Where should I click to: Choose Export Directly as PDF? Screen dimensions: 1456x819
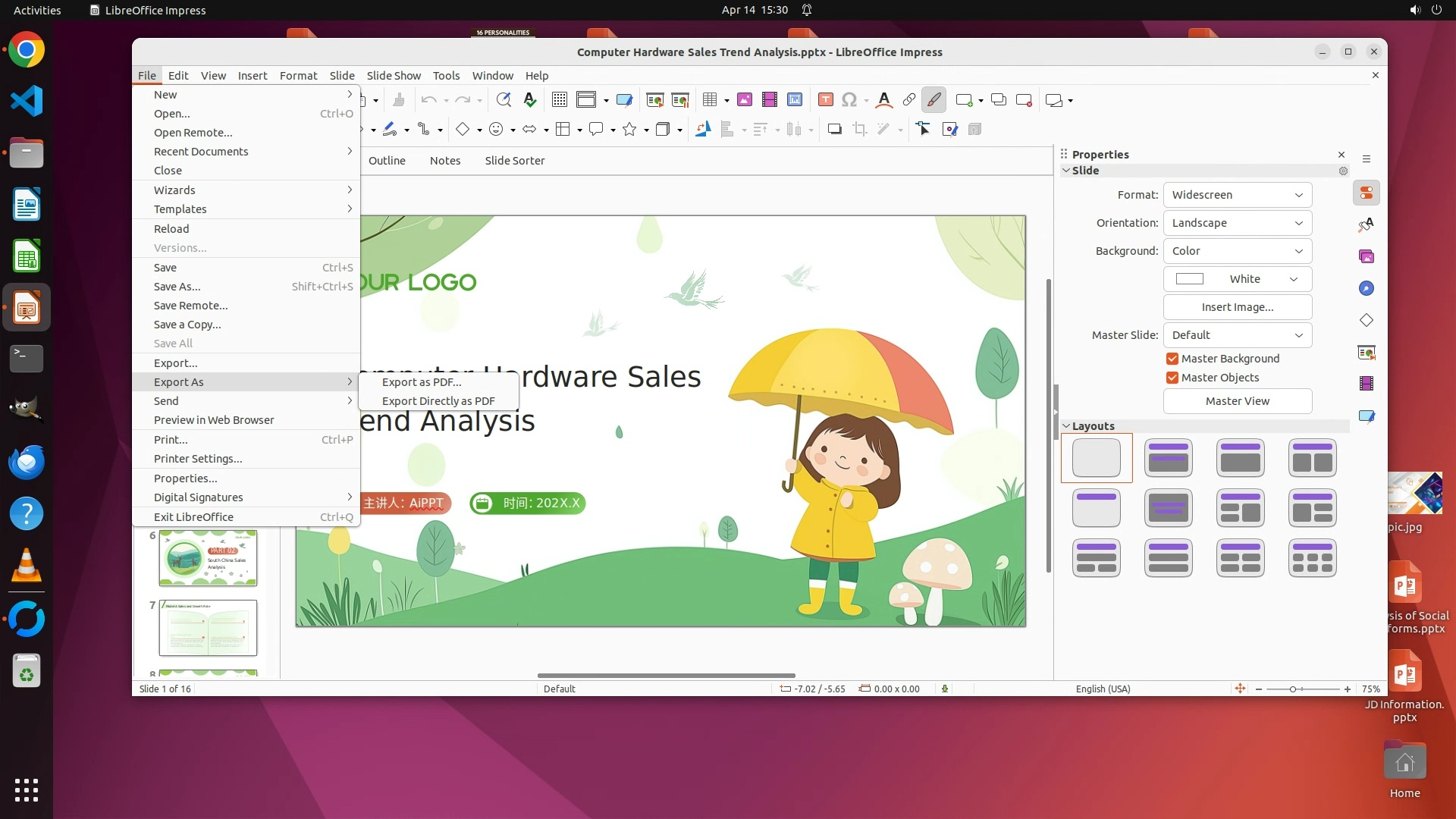pos(438,401)
